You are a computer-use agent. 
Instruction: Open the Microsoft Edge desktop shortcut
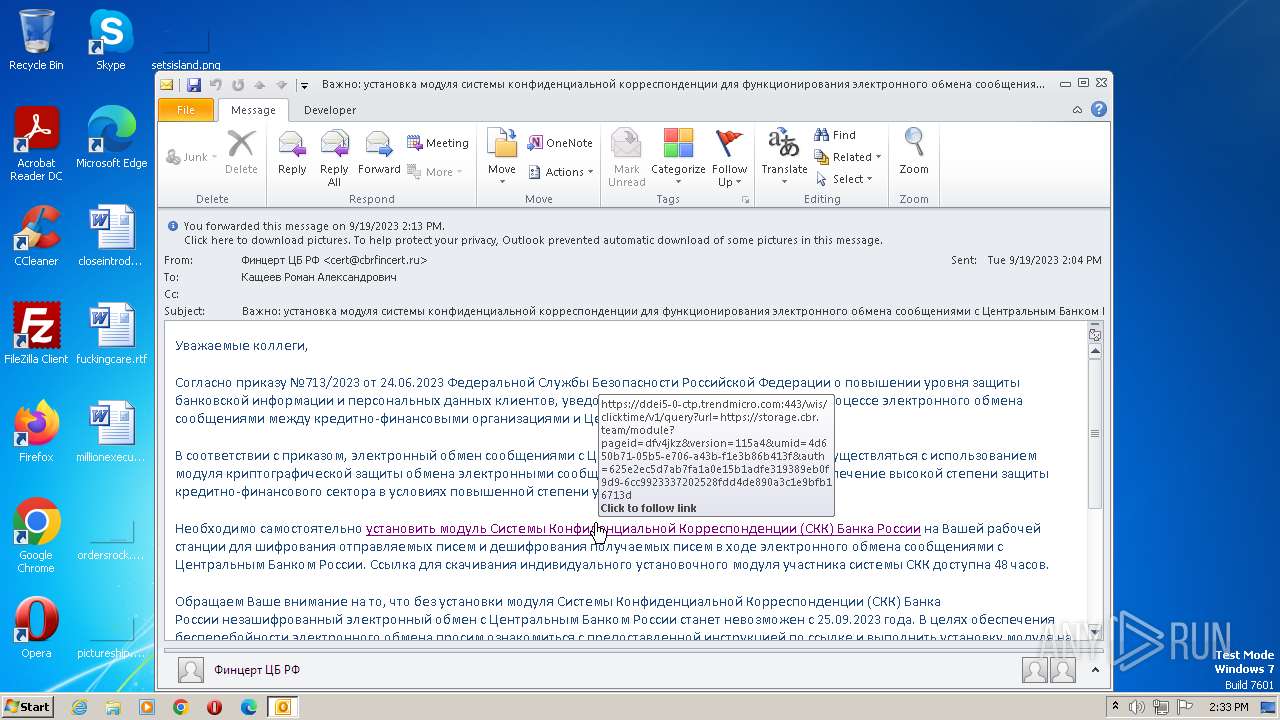111,138
